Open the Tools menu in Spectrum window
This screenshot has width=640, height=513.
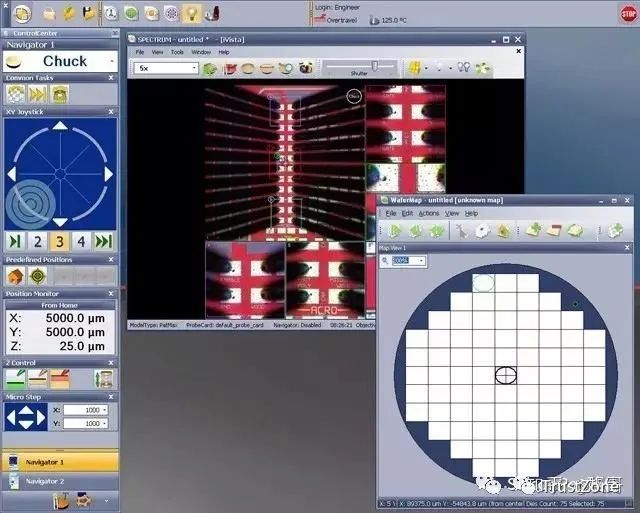(x=177, y=52)
